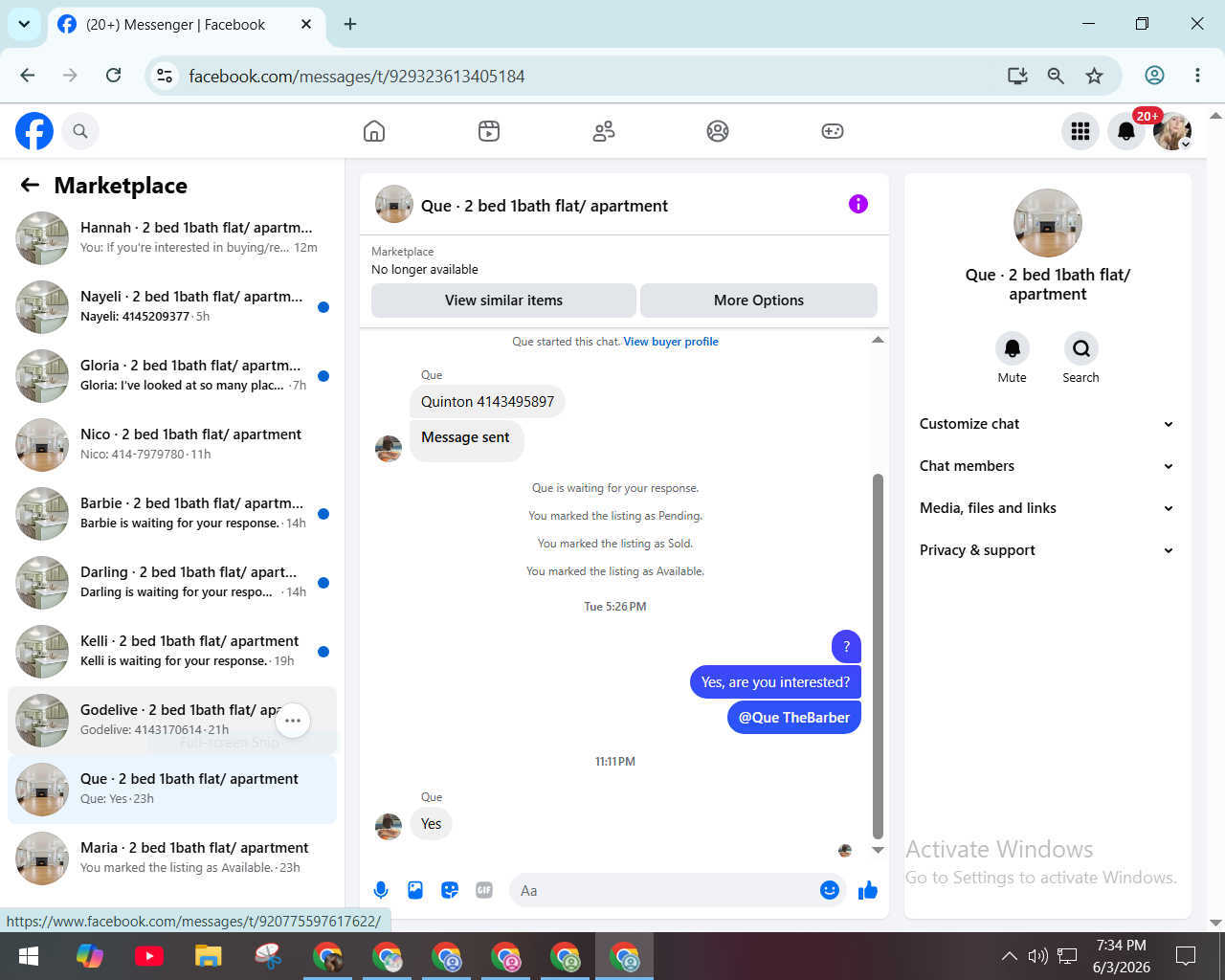Install app icon in address bar
The width and height of the screenshot is (1225, 980).
[x=1017, y=76]
